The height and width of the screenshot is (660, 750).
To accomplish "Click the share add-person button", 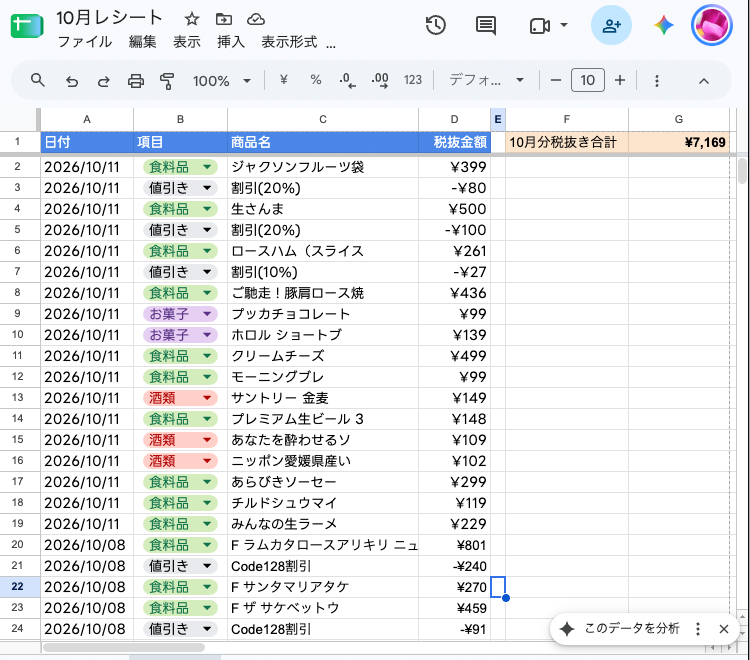I will tap(611, 25).
